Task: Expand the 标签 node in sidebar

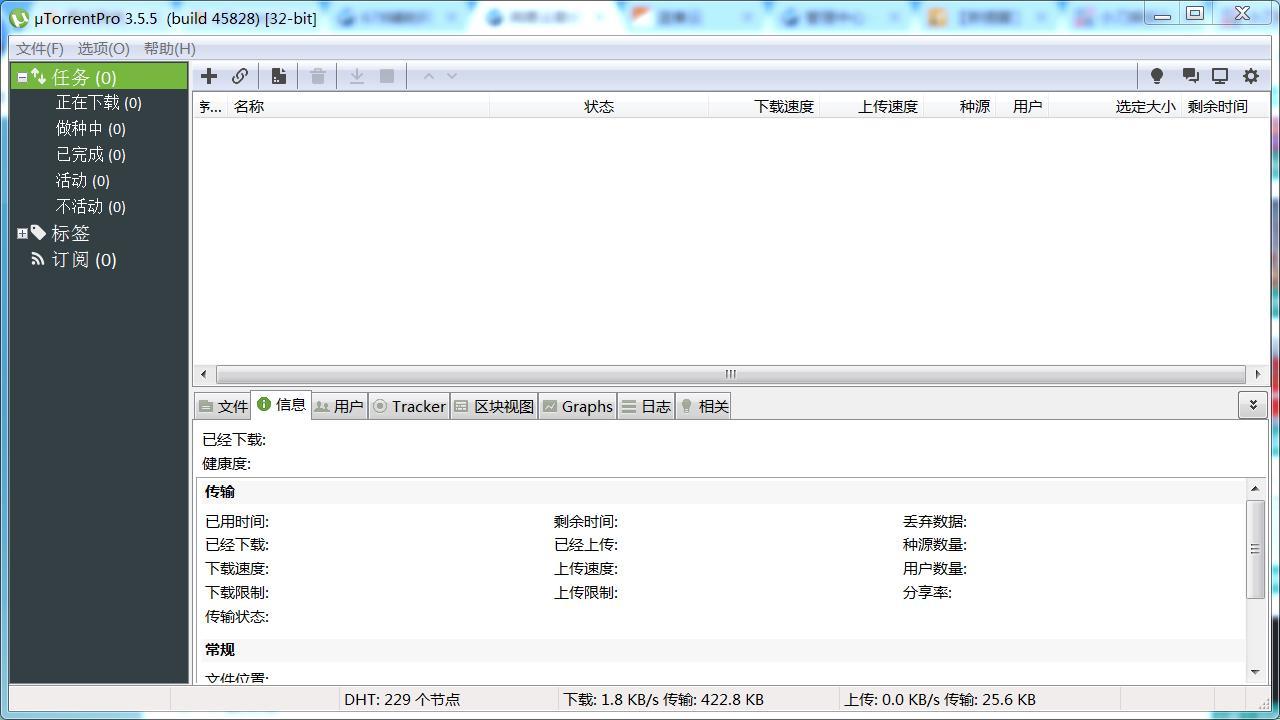Action: 22,233
